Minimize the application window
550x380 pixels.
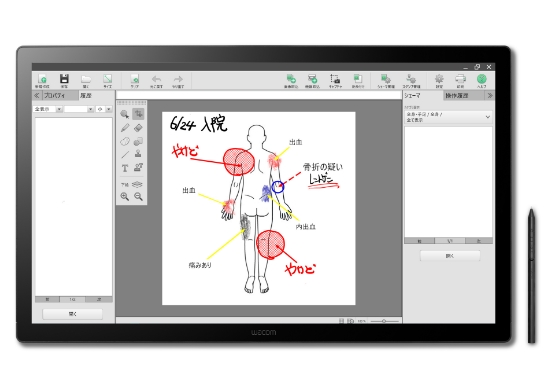(x=465, y=67)
